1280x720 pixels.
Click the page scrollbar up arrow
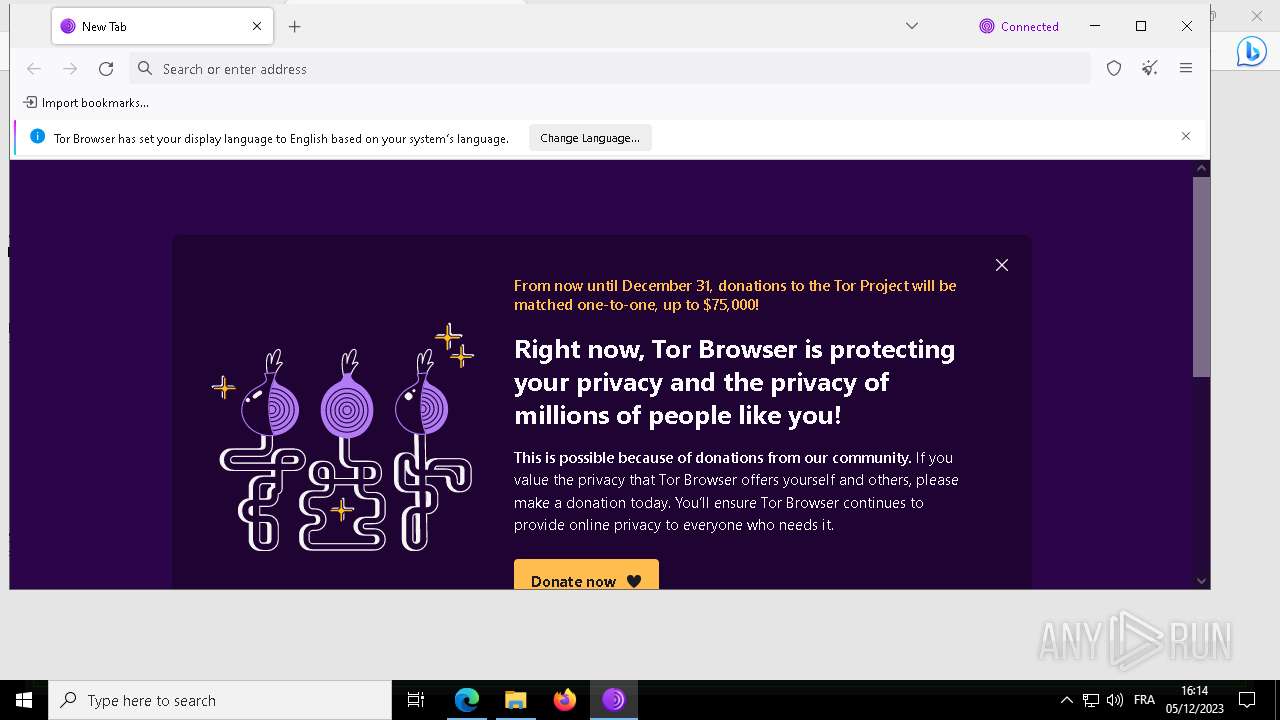tap(1202, 169)
